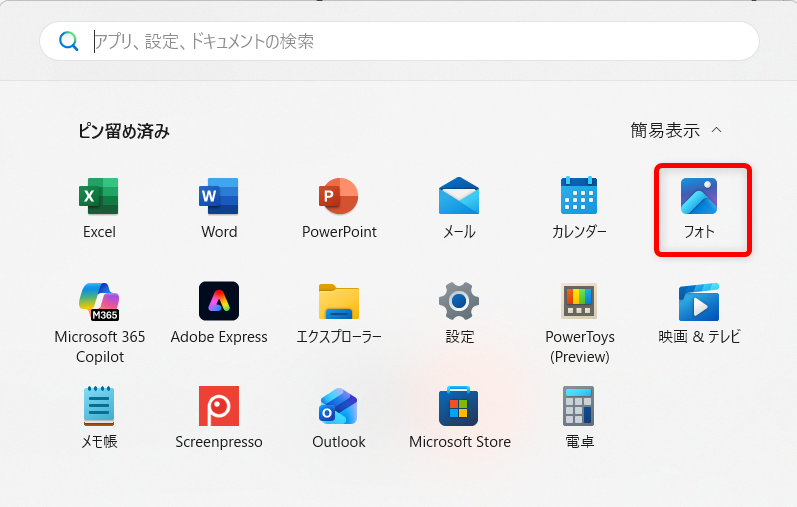Open the メール app
This screenshot has width=797, height=507.
click(459, 208)
